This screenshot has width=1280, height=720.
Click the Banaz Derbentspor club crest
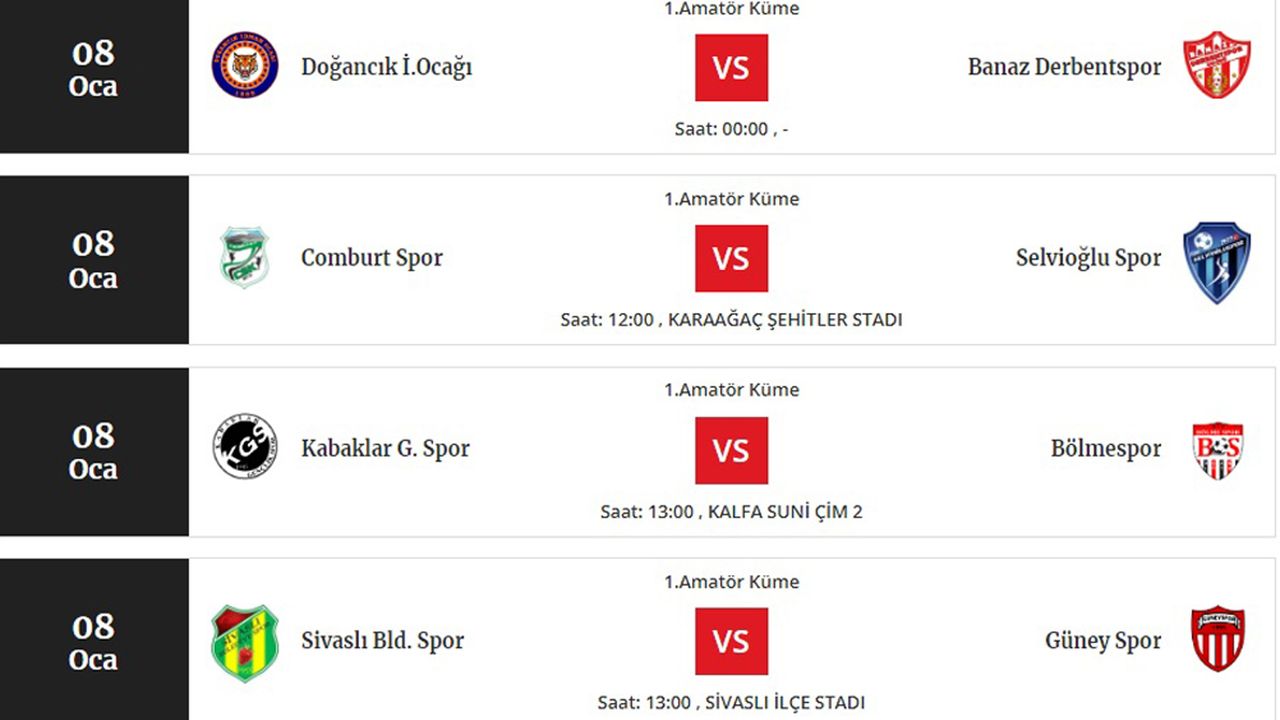1216,65
